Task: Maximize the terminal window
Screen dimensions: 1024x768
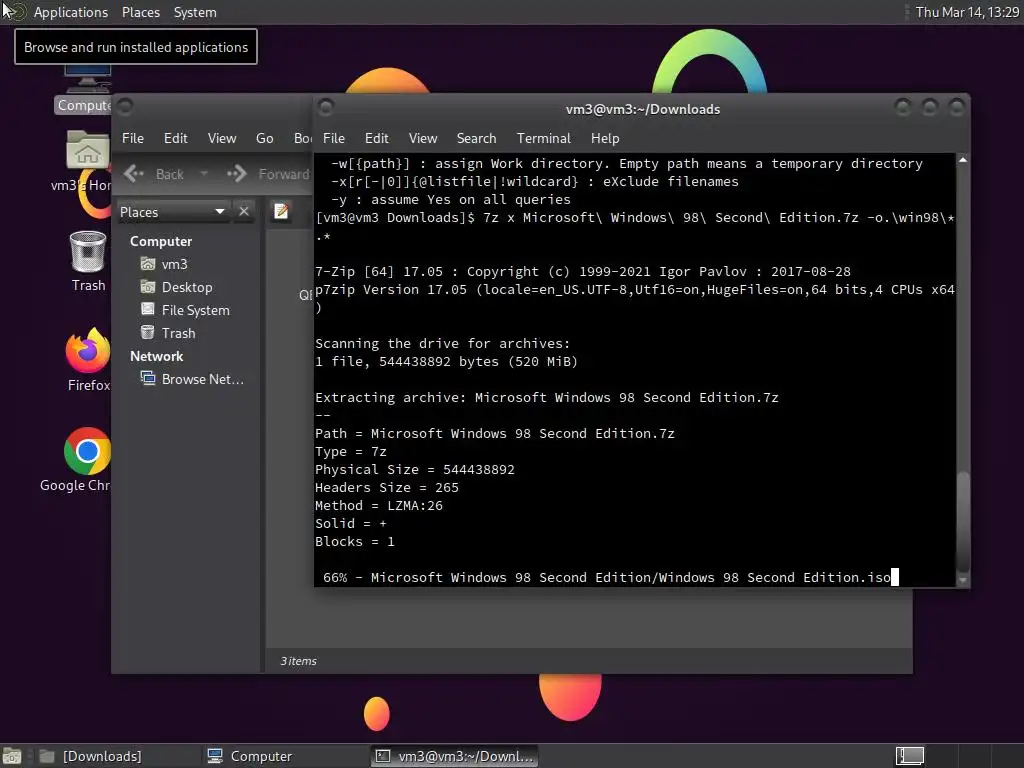Action: (x=930, y=106)
